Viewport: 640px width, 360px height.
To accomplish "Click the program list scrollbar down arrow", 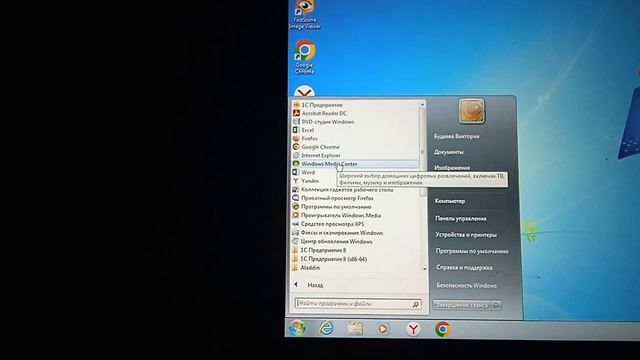I will pos(424,269).
